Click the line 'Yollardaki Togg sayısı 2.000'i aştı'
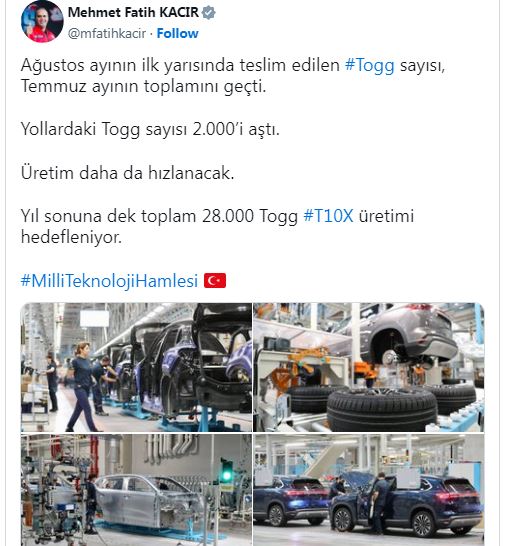507x546 pixels. click(x=150, y=130)
